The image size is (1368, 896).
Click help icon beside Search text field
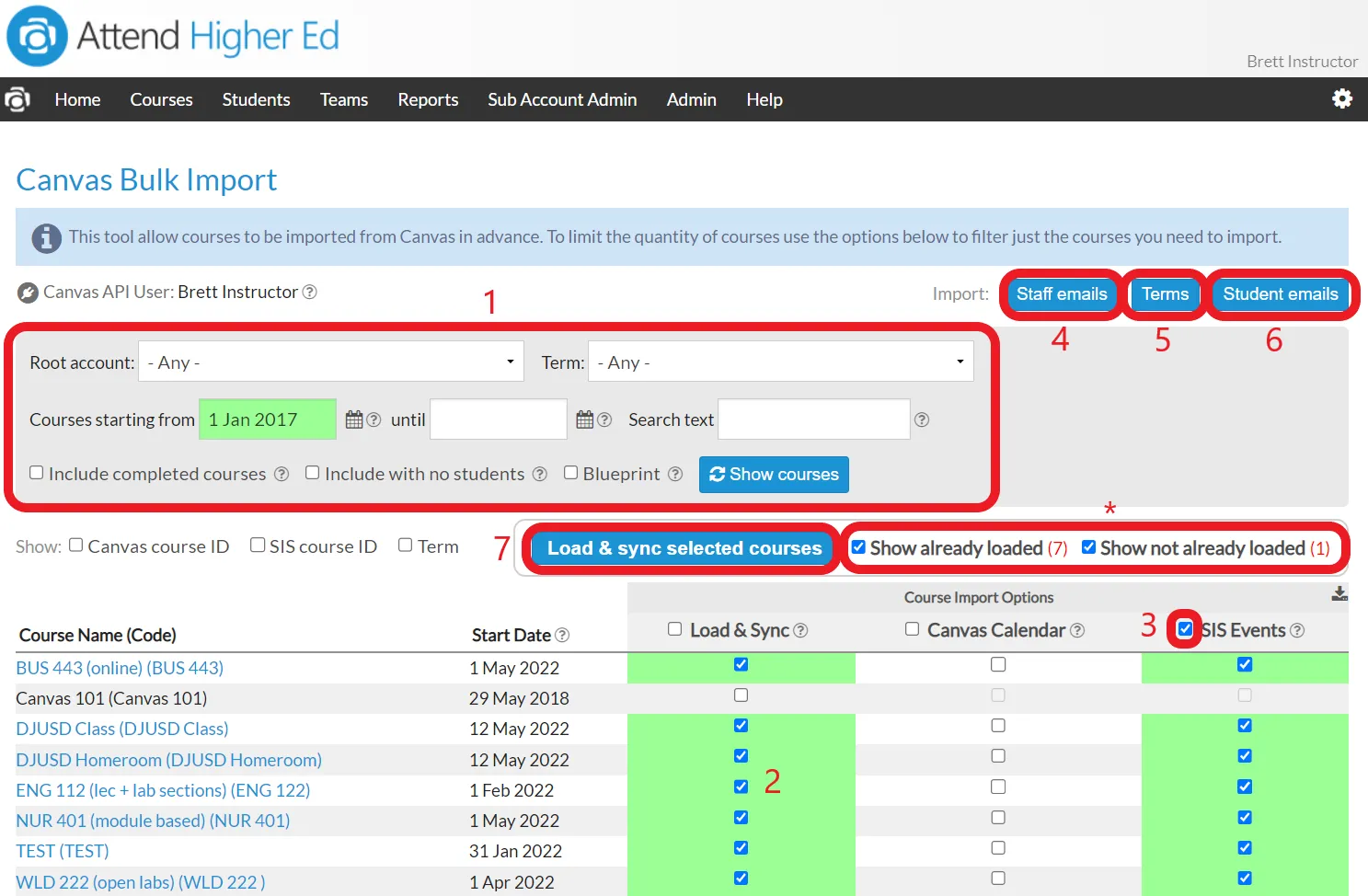(x=922, y=419)
